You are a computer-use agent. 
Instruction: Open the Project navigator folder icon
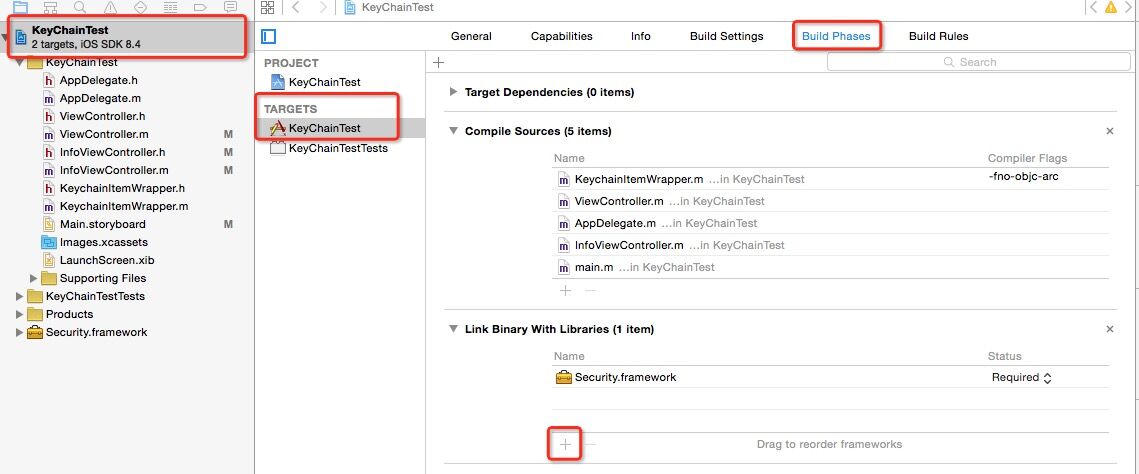point(20,7)
